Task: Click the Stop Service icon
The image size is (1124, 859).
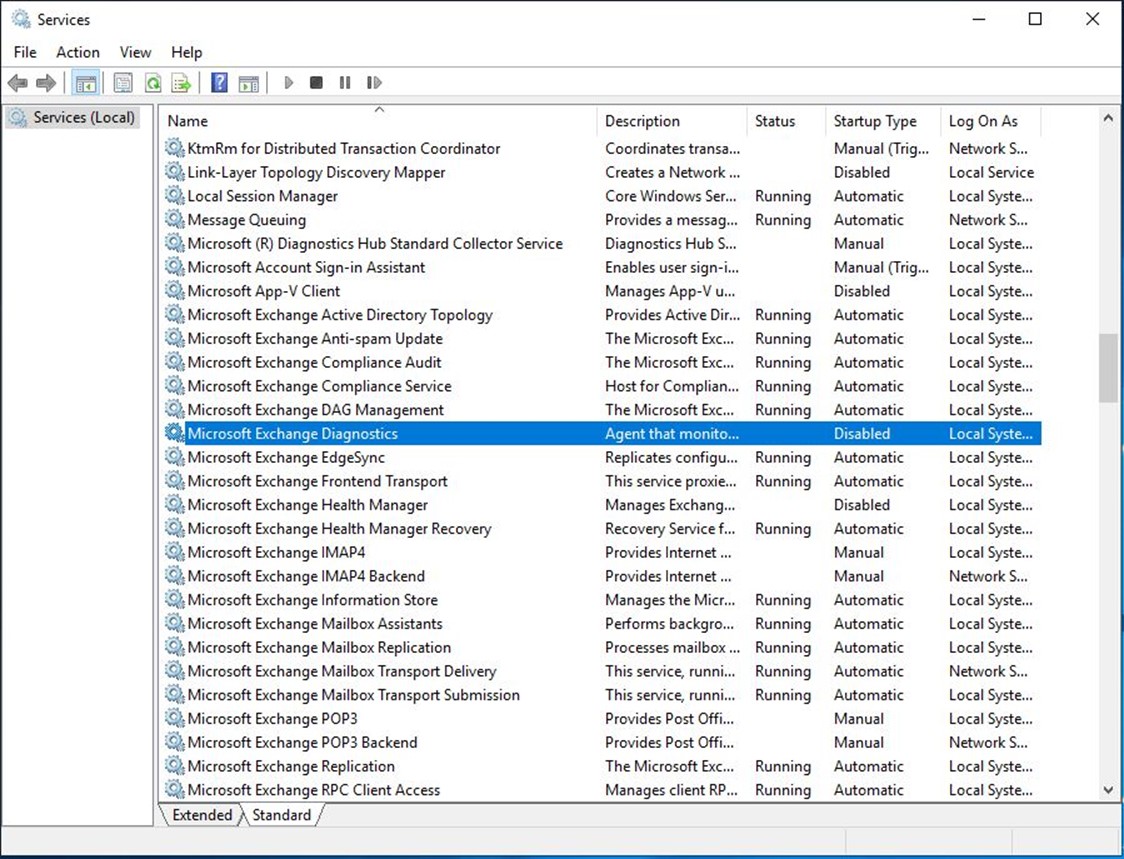Action: click(316, 83)
